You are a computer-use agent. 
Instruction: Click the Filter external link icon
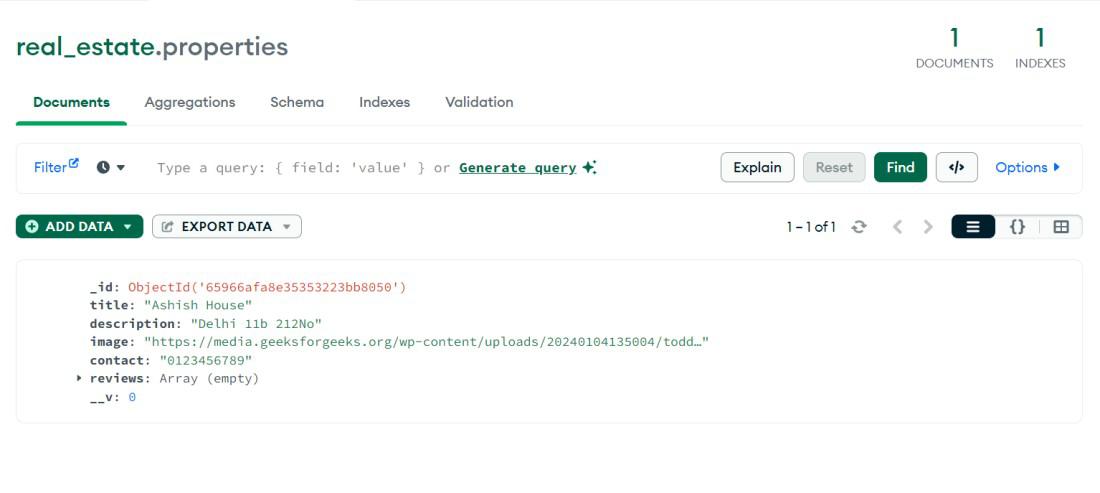(73, 164)
